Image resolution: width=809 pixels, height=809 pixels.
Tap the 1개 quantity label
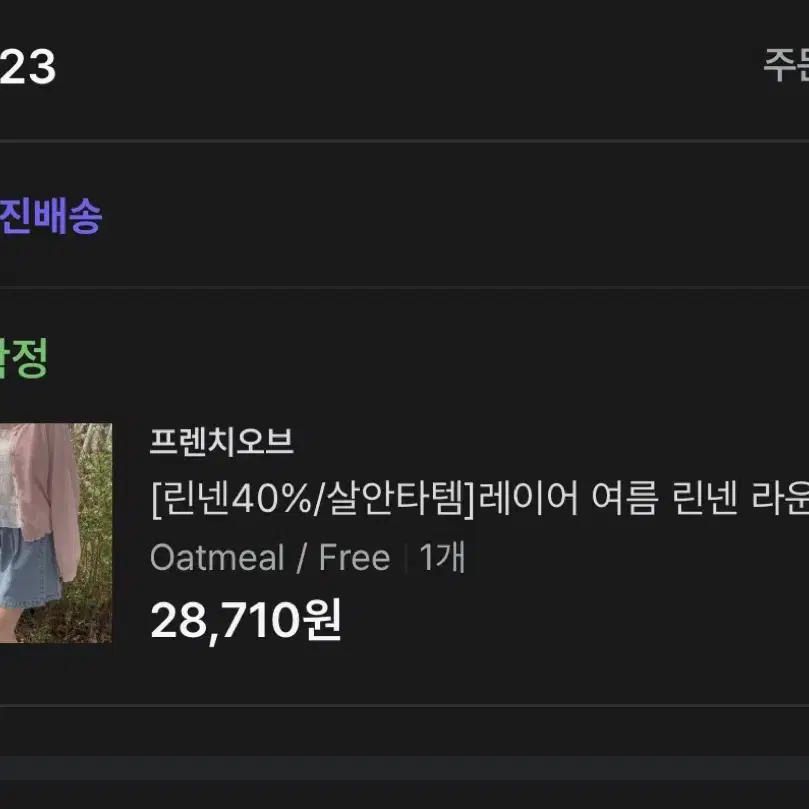tap(442, 558)
